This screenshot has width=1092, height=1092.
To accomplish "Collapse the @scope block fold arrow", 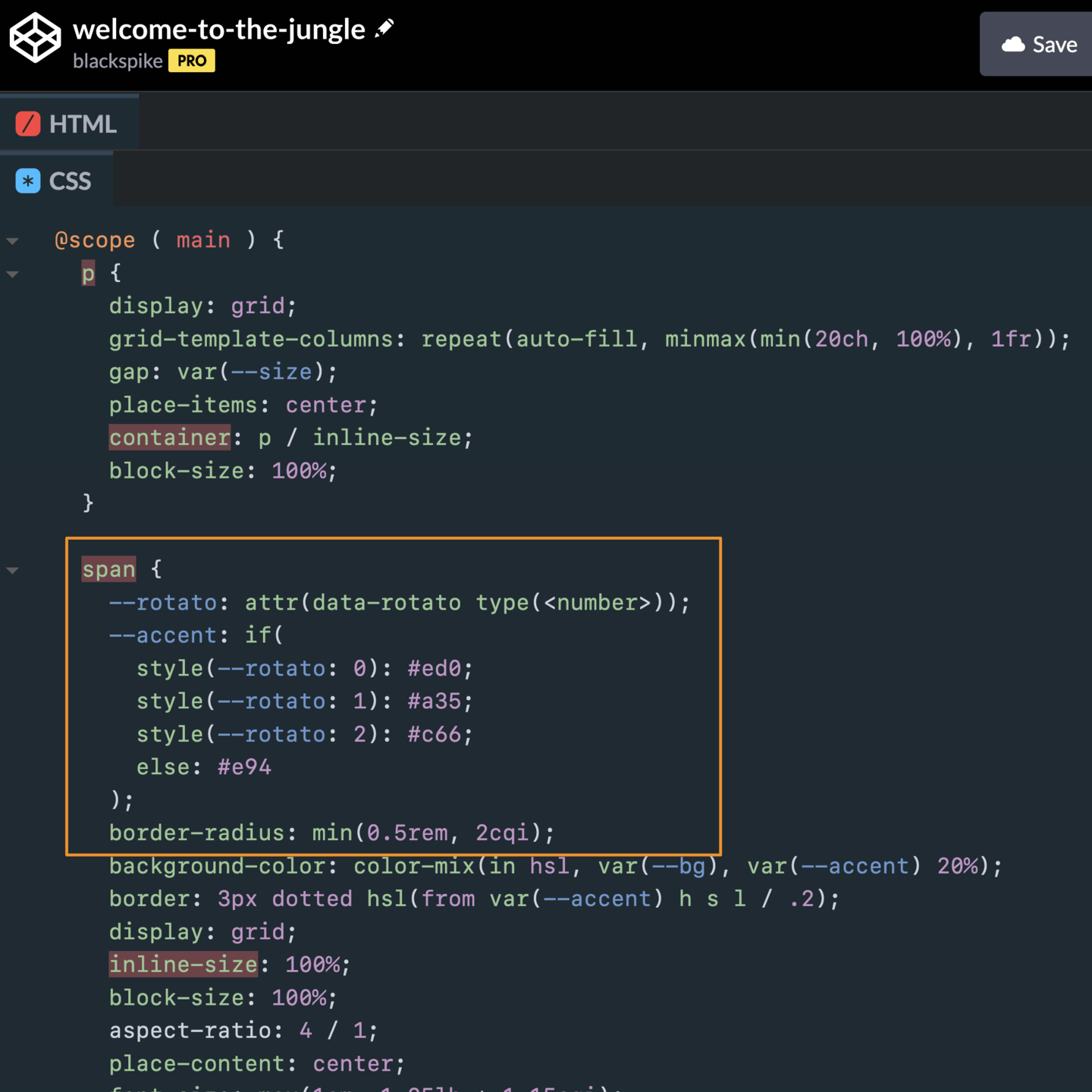I will [x=13, y=241].
